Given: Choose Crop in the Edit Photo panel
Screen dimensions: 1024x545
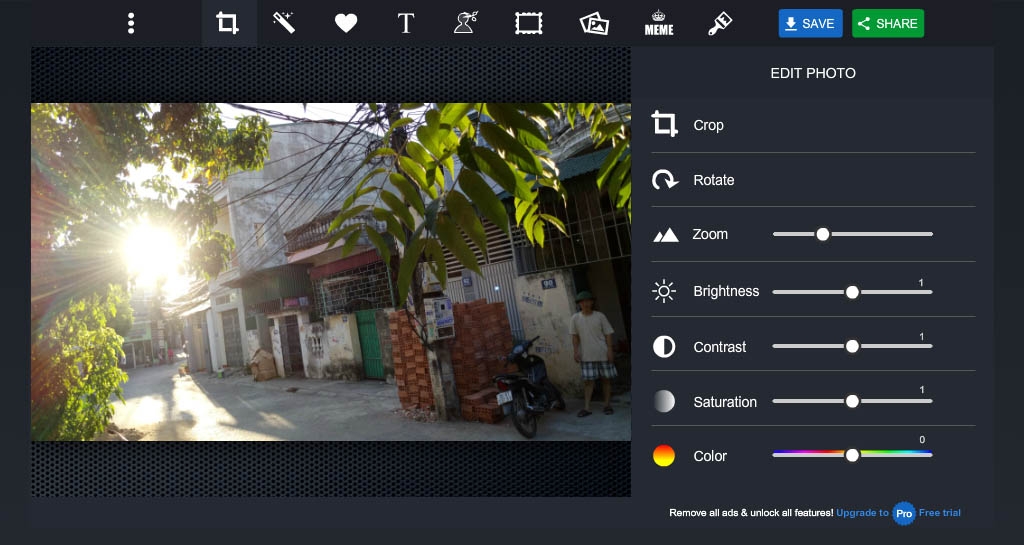Looking at the screenshot, I should click(x=813, y=125).
